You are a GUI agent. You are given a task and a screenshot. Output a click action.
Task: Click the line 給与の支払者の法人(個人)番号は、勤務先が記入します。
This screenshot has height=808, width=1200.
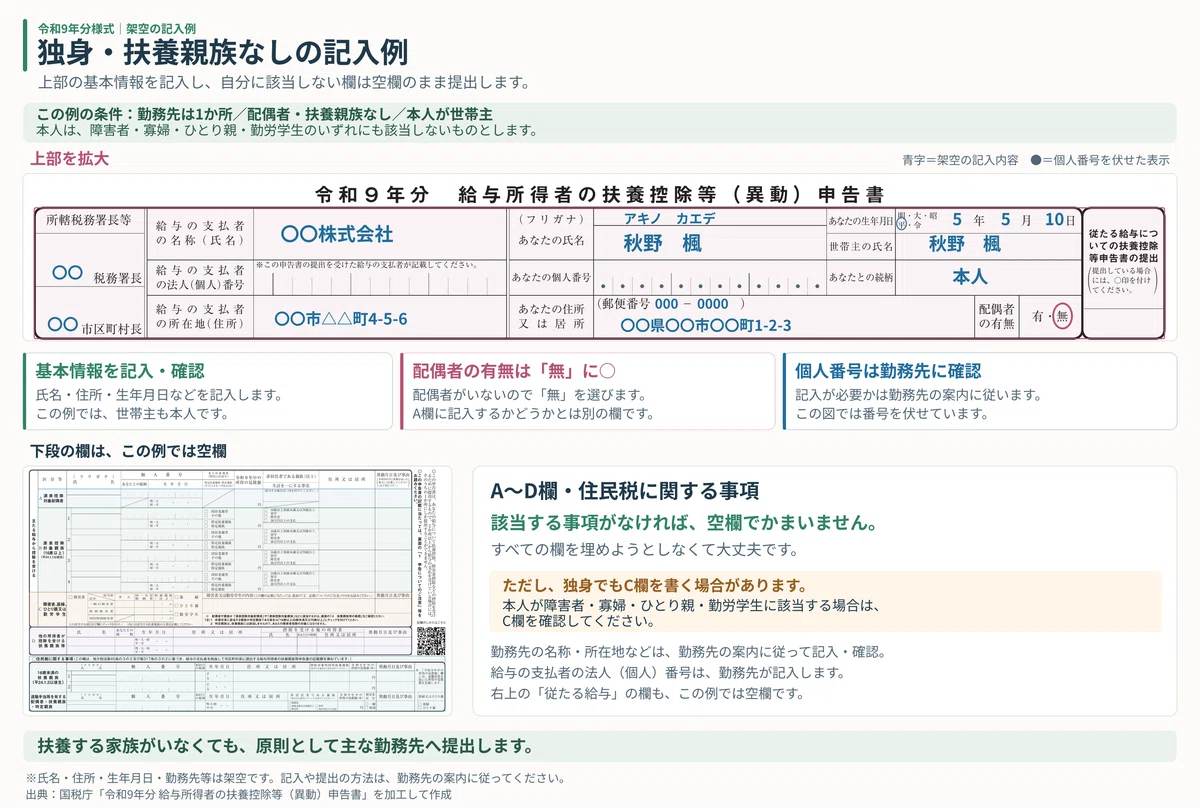(670, 672)
